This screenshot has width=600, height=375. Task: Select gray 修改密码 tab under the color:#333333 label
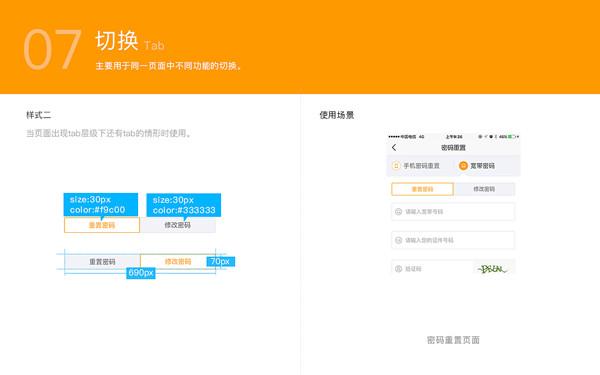178,225
